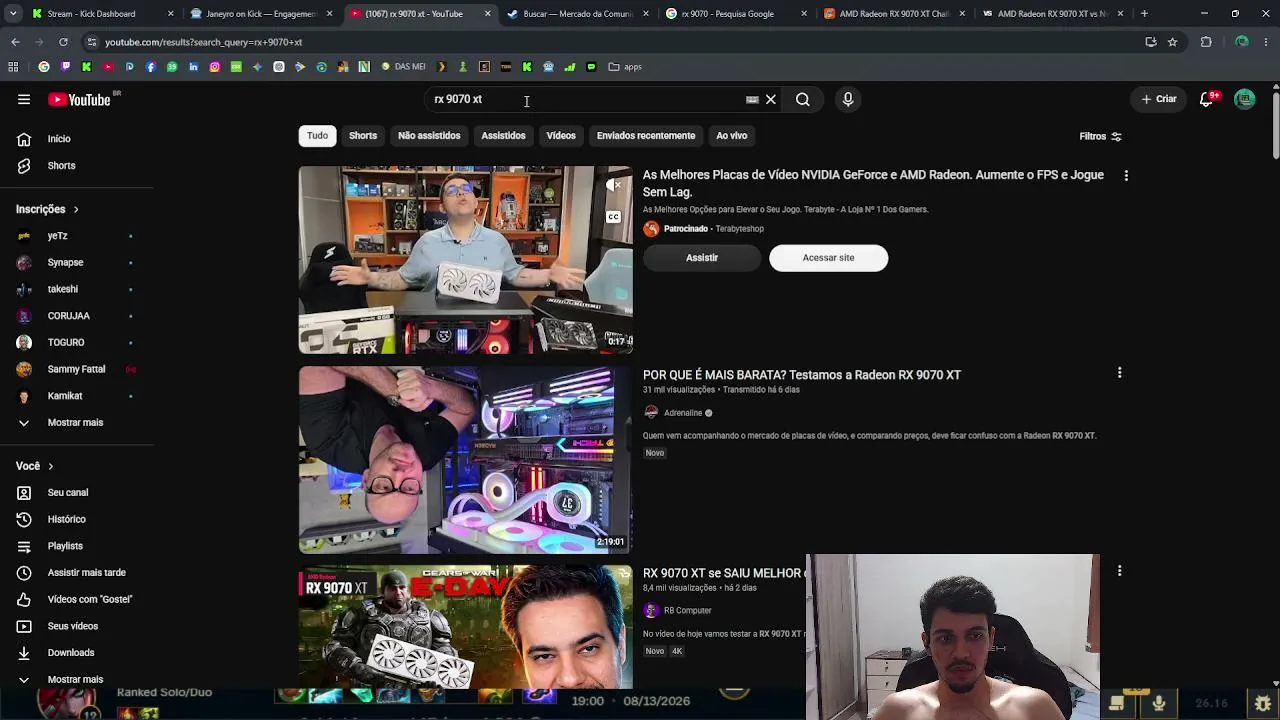Unmute the sponsored video preview
The image size is (1280, 720).
click(614, 185)
